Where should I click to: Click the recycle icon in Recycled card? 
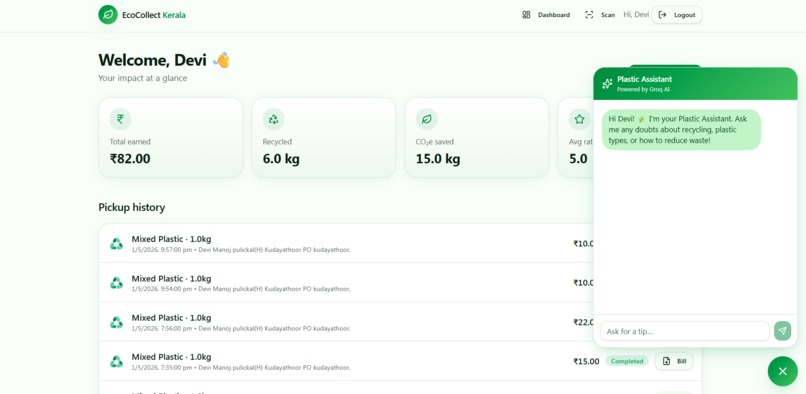click(273, 119)
